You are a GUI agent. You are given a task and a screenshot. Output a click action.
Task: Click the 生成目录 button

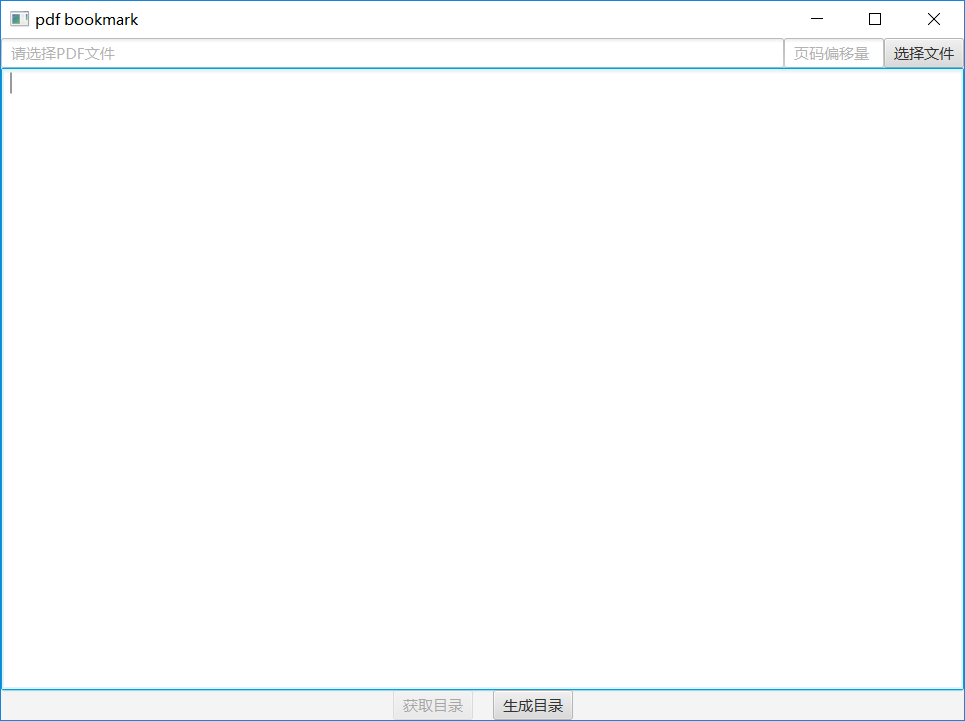pos(533,705)
